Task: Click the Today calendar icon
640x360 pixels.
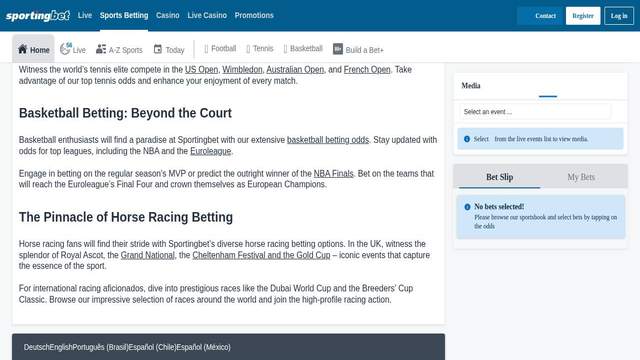Action: (x=158, y=49)
